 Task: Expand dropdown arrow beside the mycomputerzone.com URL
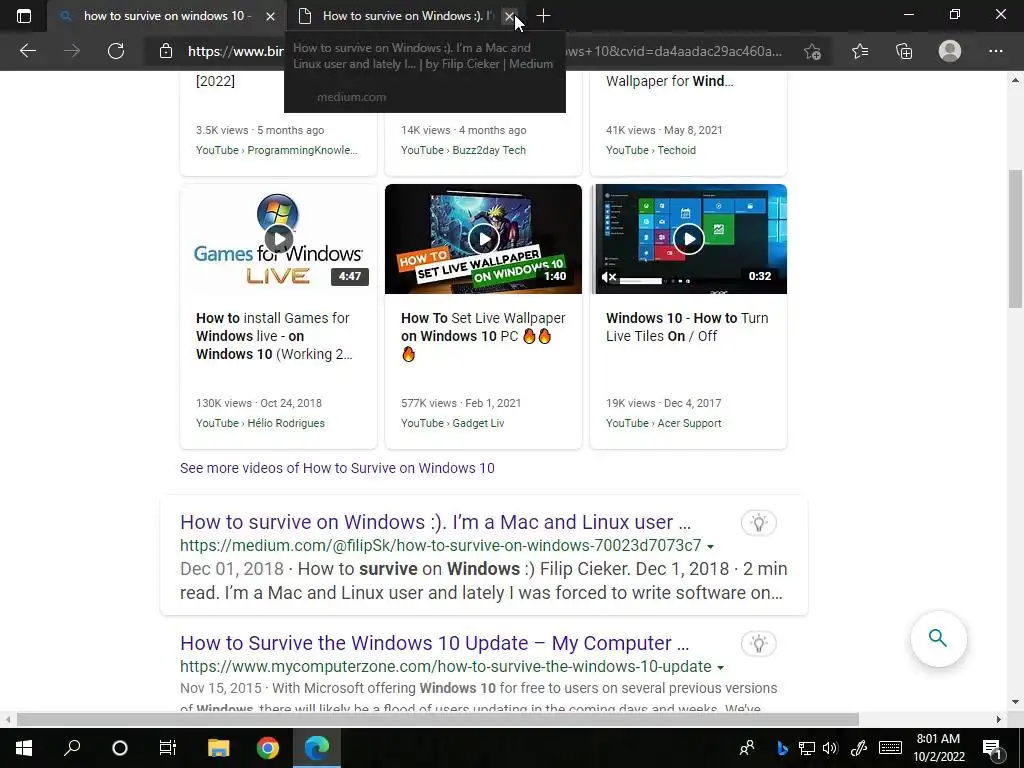(x=720, y=667)
